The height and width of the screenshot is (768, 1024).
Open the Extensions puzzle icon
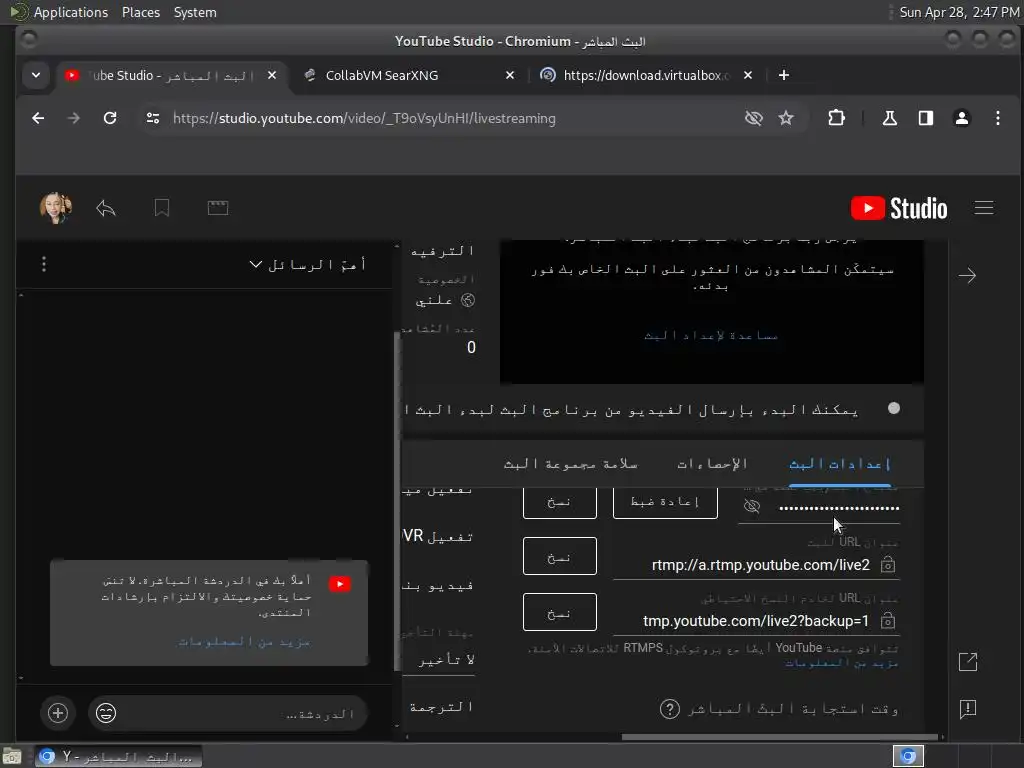tap(837, 118)
